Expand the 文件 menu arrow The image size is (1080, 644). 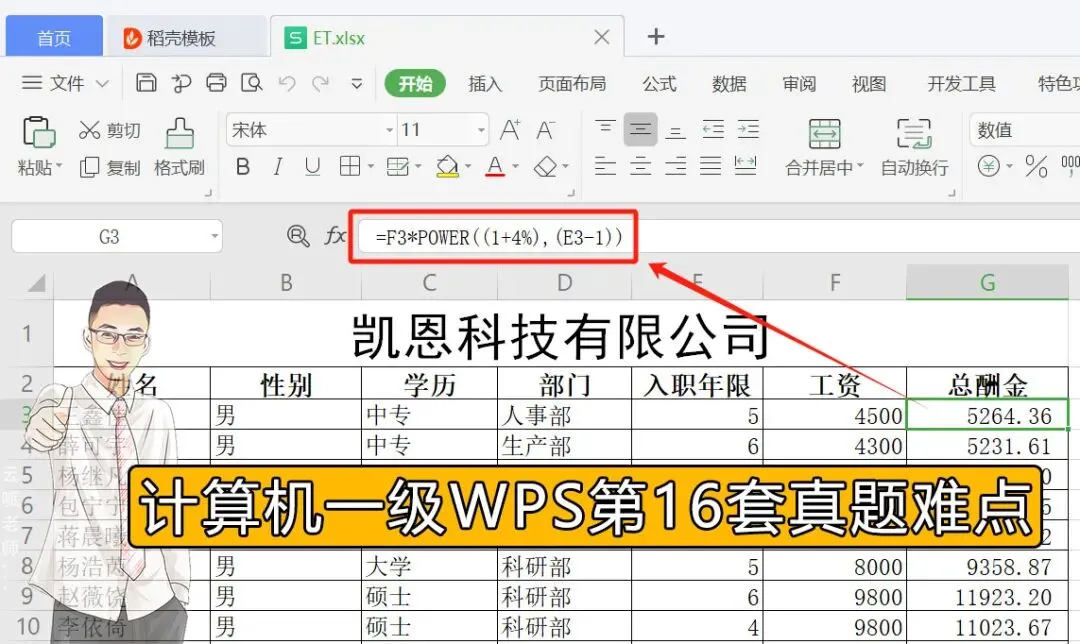(x=102, y=84)
